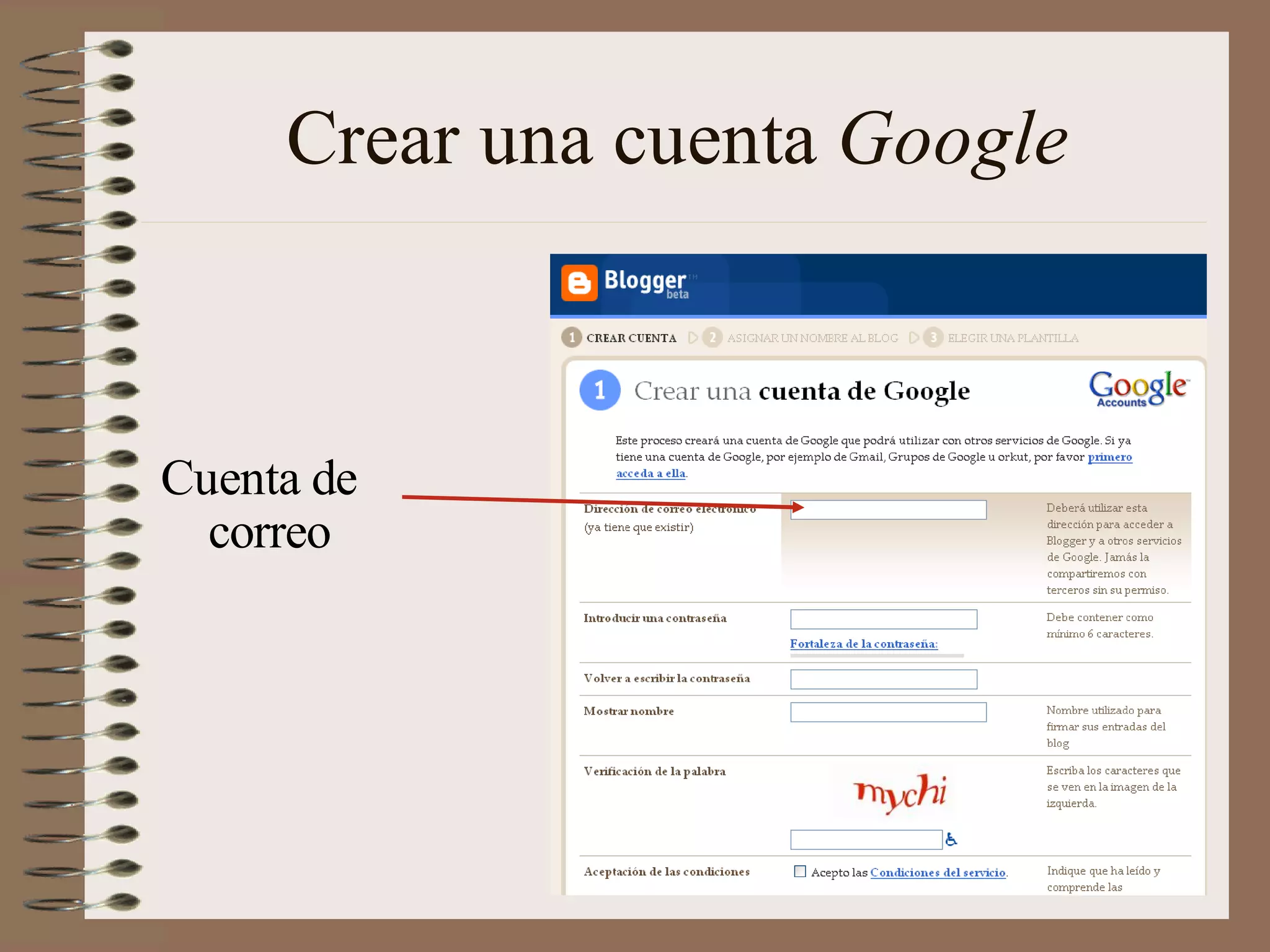Click the password strength meter bar

click(x=877, y=655)
